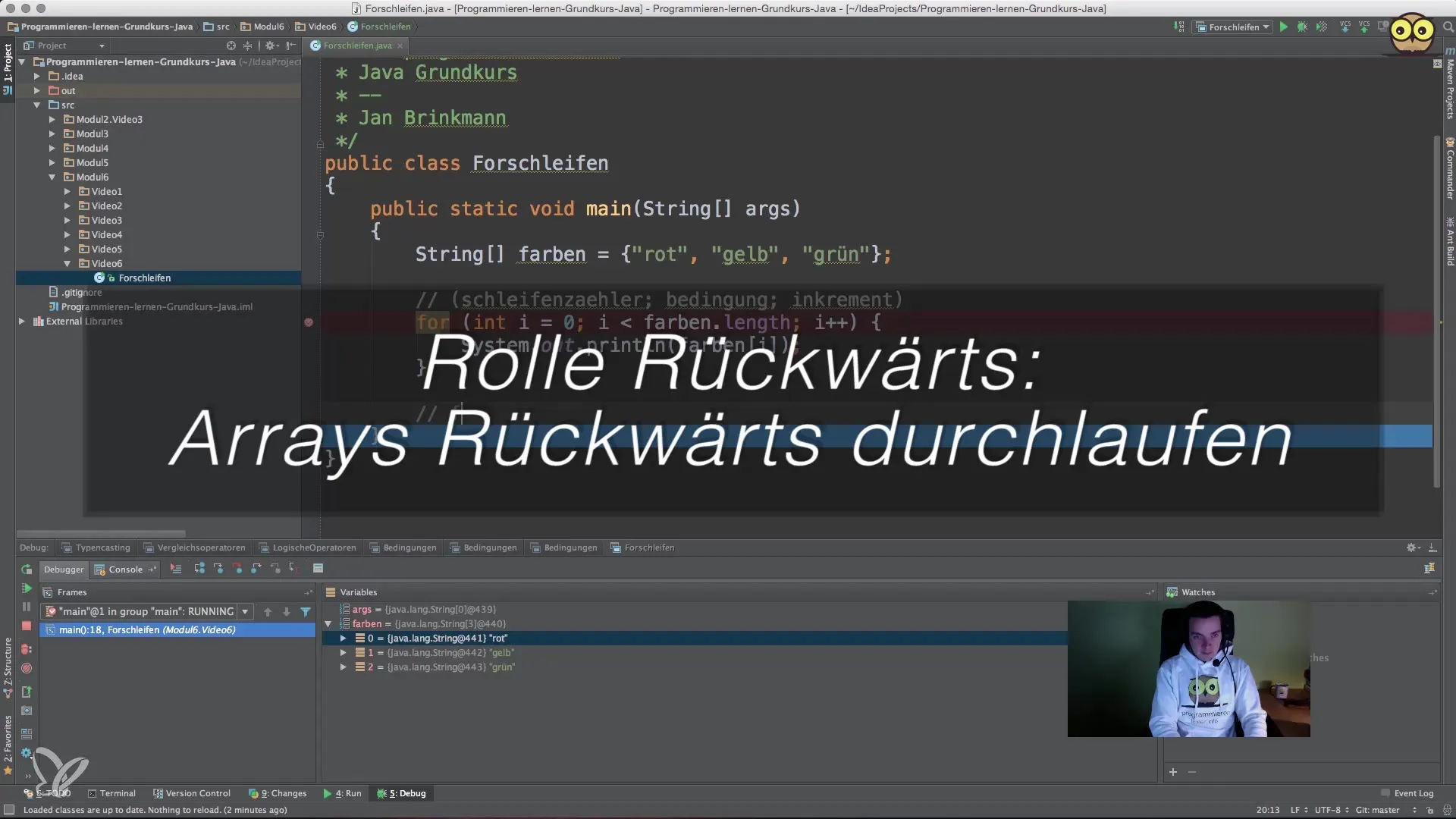Click the Step Over debug icon
The width and height of the screenshot is (1456, 819).
click(x=199, y=569)
